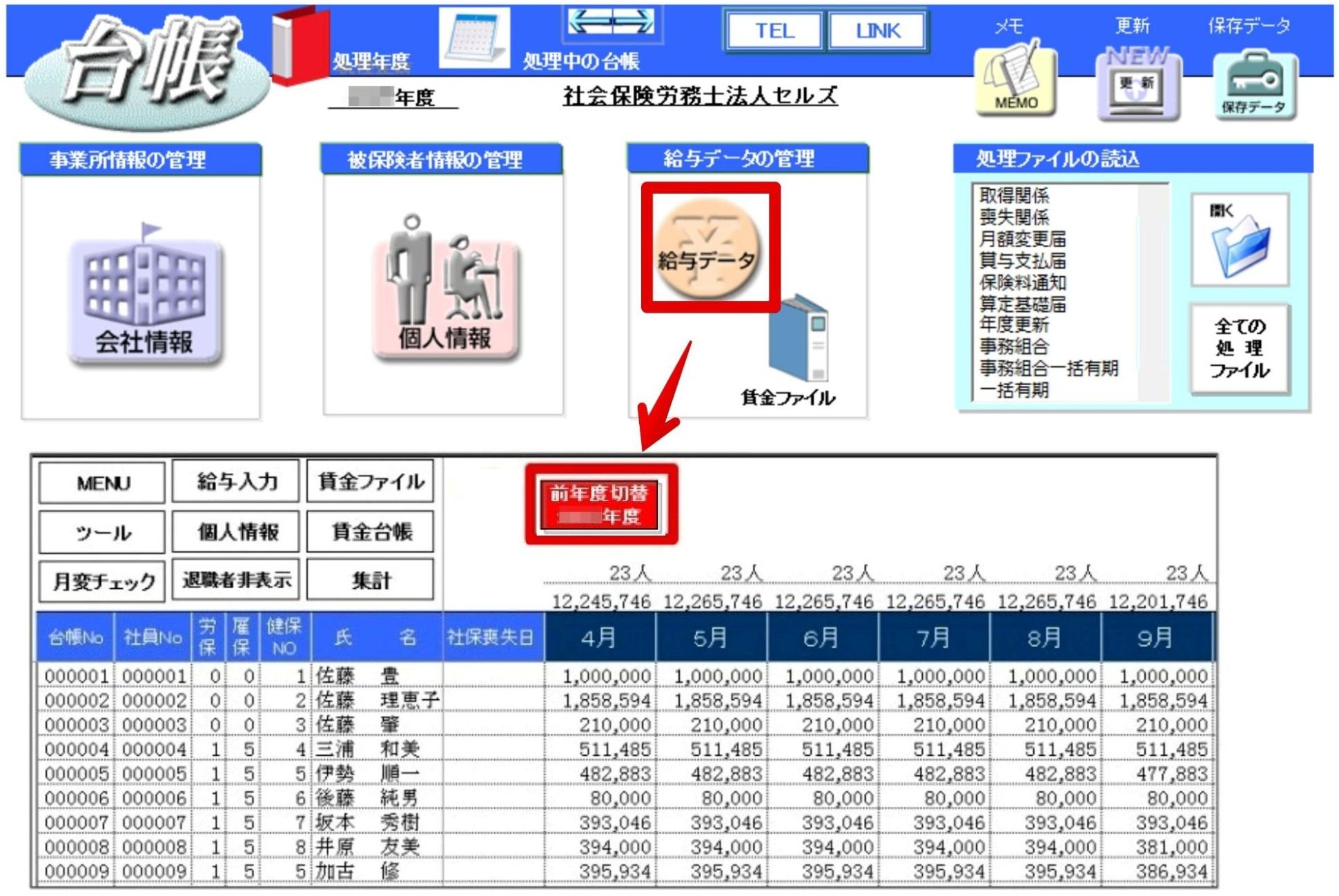This screenshot has height=896, width=1339.
Task: Open the 会社情報 building icon
Action: click(x=145, y=295)
